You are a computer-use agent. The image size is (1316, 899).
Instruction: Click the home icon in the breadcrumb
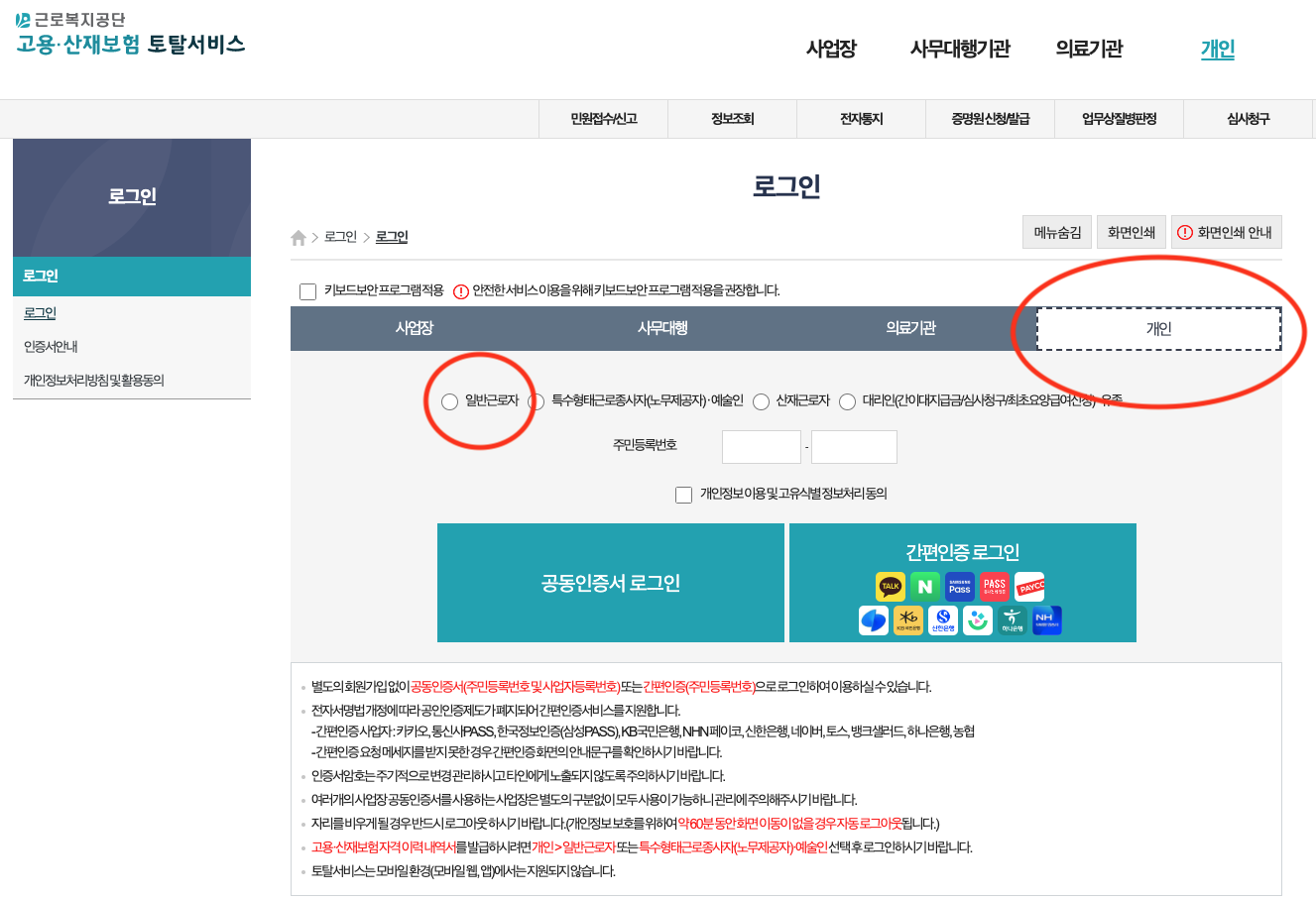299,236
